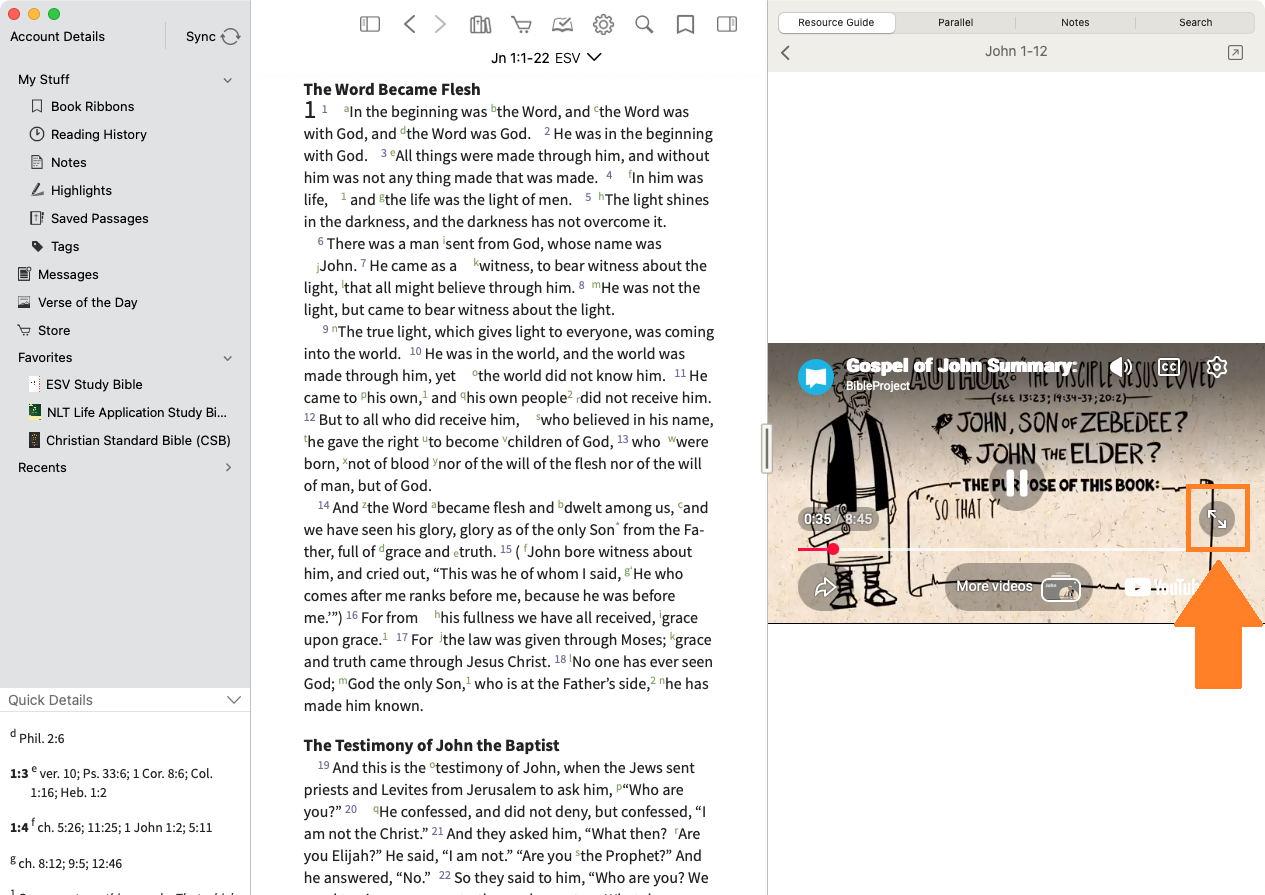Pause the Gospel of John video
1265x895 pixels.
point(1016,482)
